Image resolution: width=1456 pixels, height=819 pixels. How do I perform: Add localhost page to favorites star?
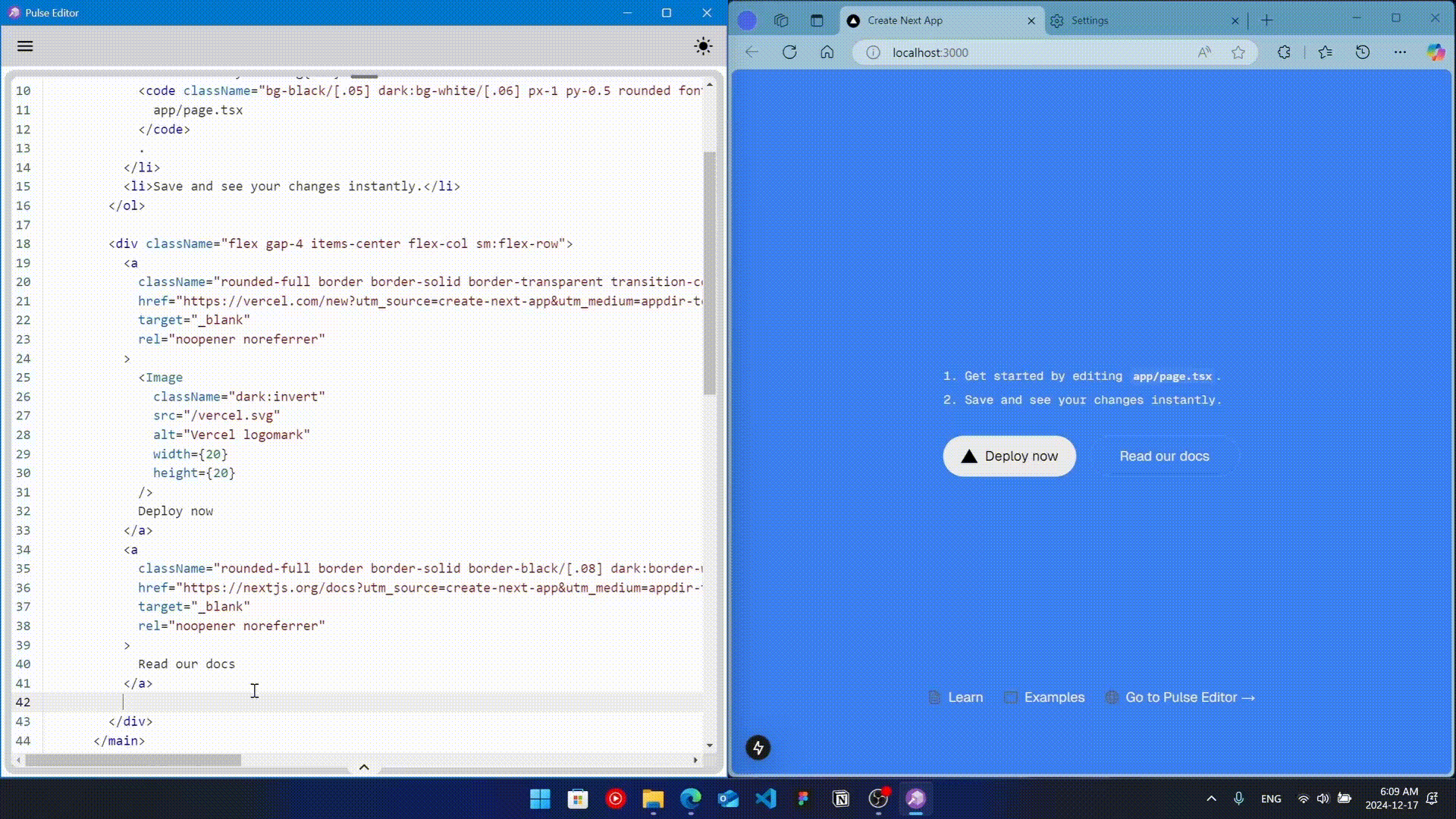[x=1238, y=52]
